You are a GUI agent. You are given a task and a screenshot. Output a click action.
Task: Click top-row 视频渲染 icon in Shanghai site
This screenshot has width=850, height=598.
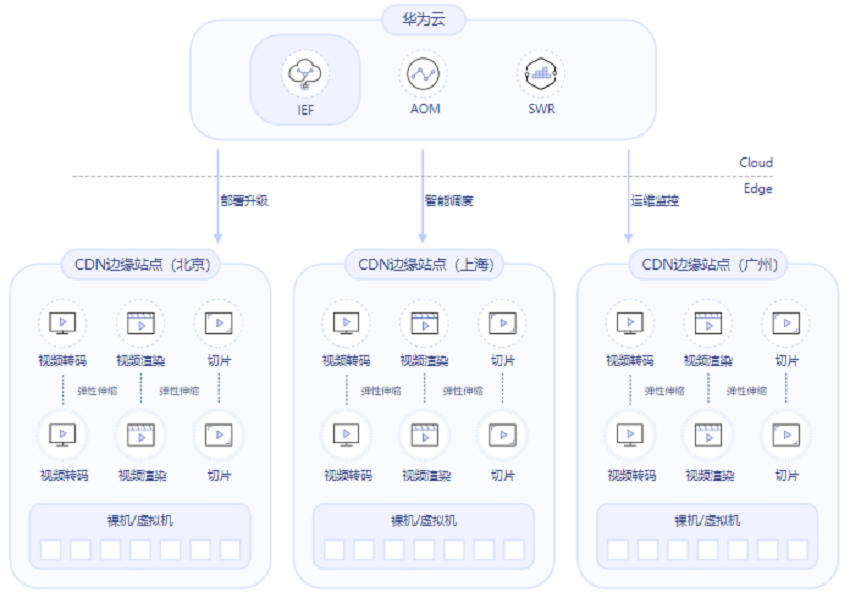point(424,323)
